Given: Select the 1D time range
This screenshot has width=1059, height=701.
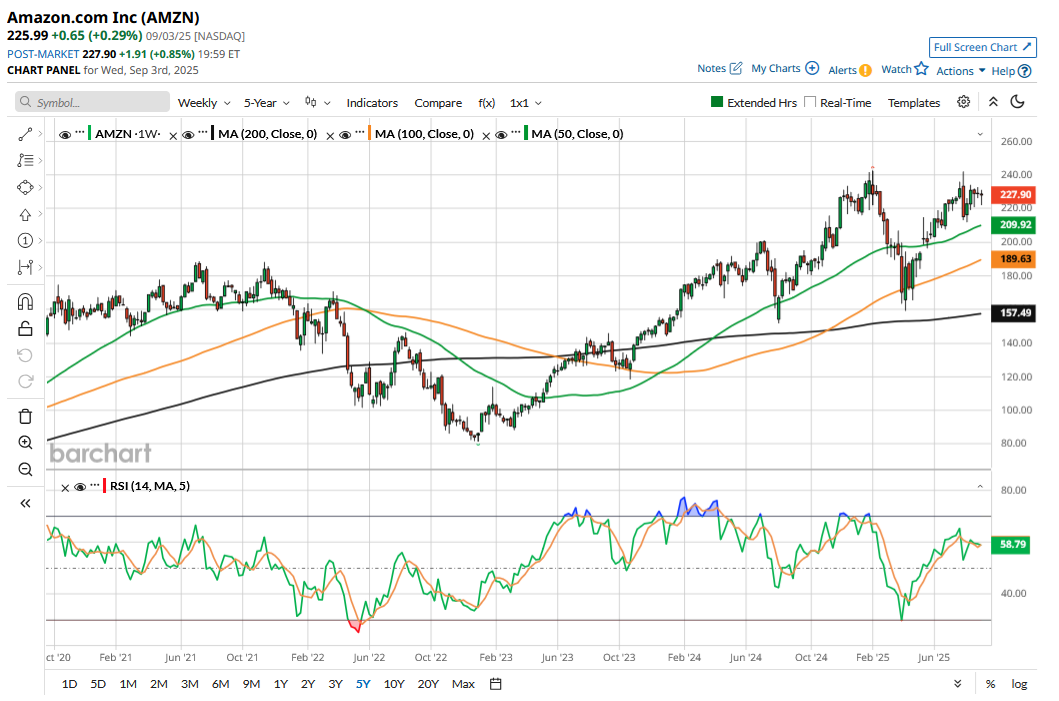Looking at the screenshot, I should click(x=70, y=684).
